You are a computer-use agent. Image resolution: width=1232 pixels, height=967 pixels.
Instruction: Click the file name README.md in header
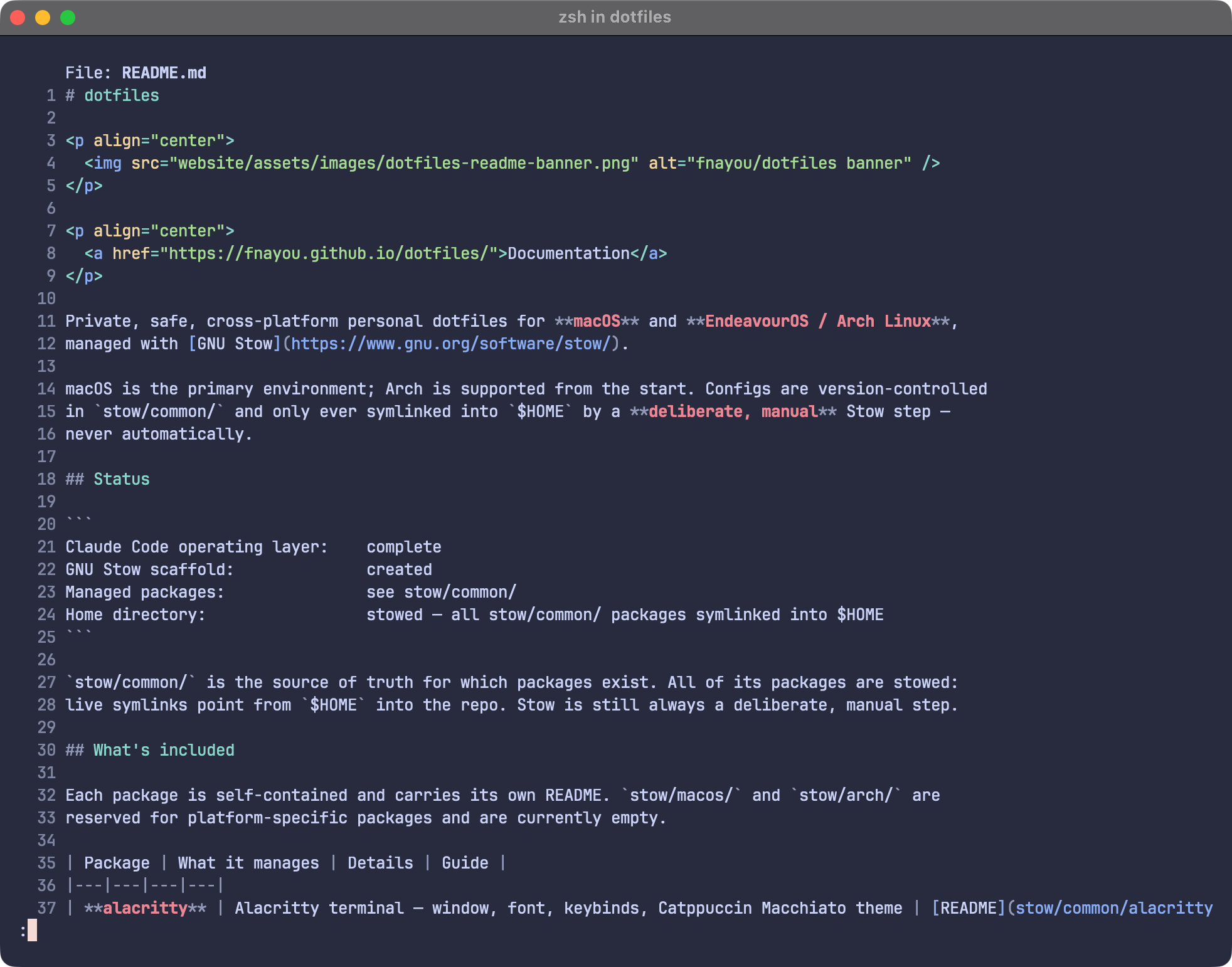(164, 73)
